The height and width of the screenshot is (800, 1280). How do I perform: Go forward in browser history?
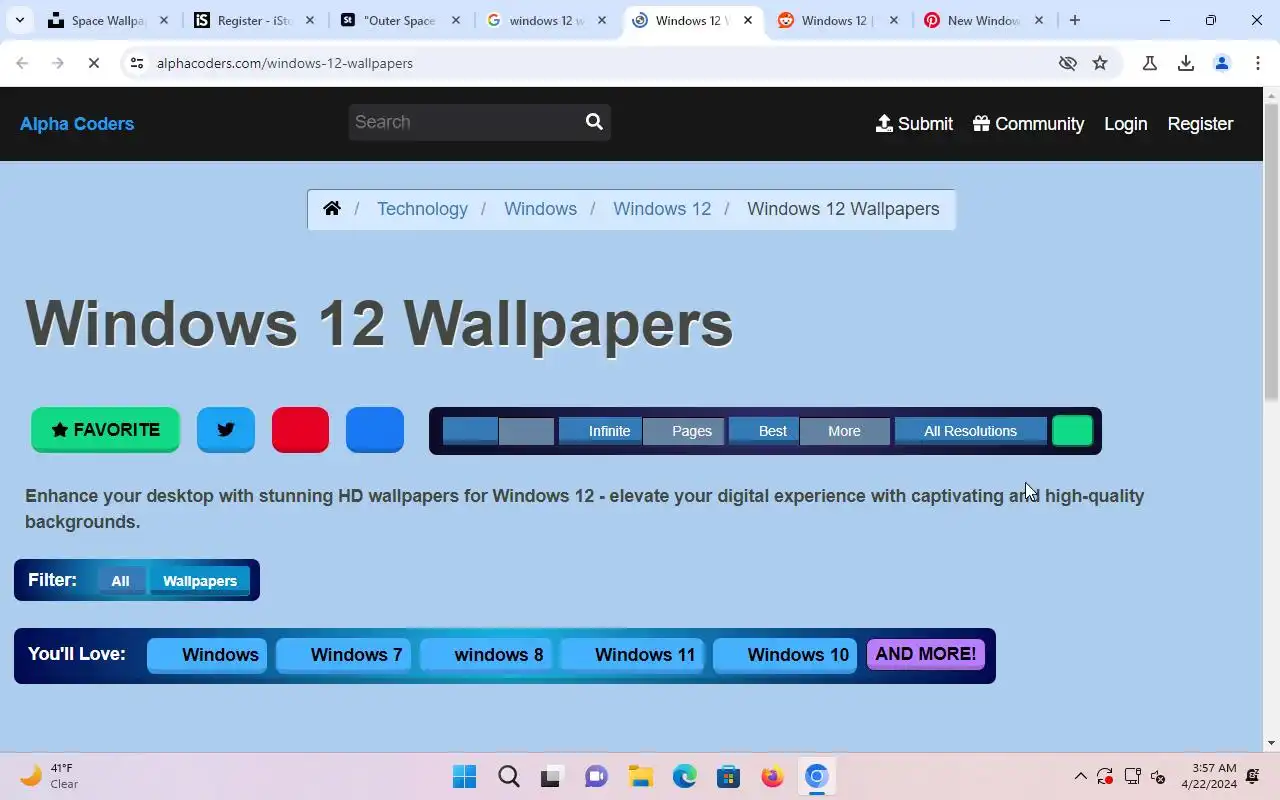(x=58, y=63)
